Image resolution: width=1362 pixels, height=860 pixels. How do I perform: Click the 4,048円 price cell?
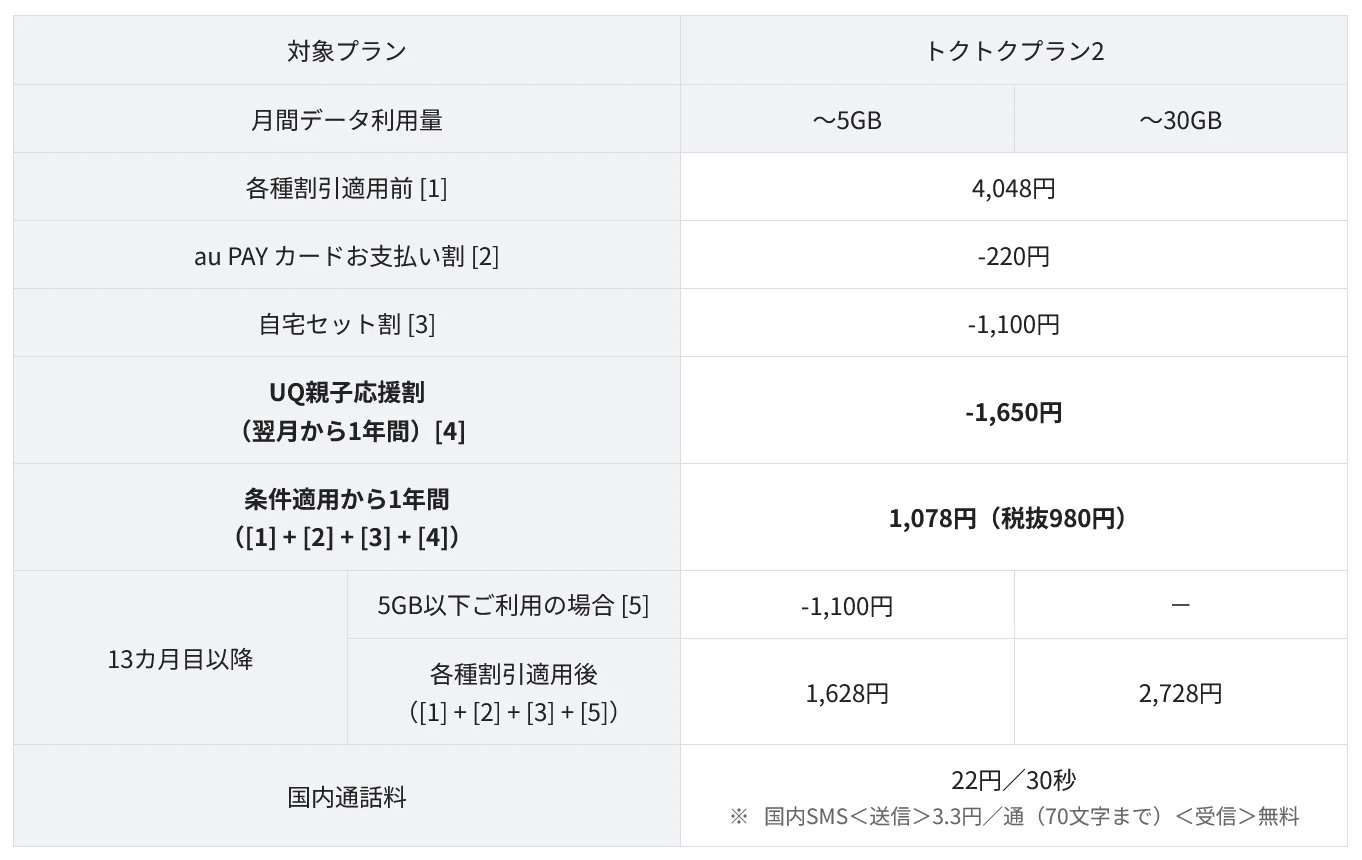click(x=1014, y=188)
